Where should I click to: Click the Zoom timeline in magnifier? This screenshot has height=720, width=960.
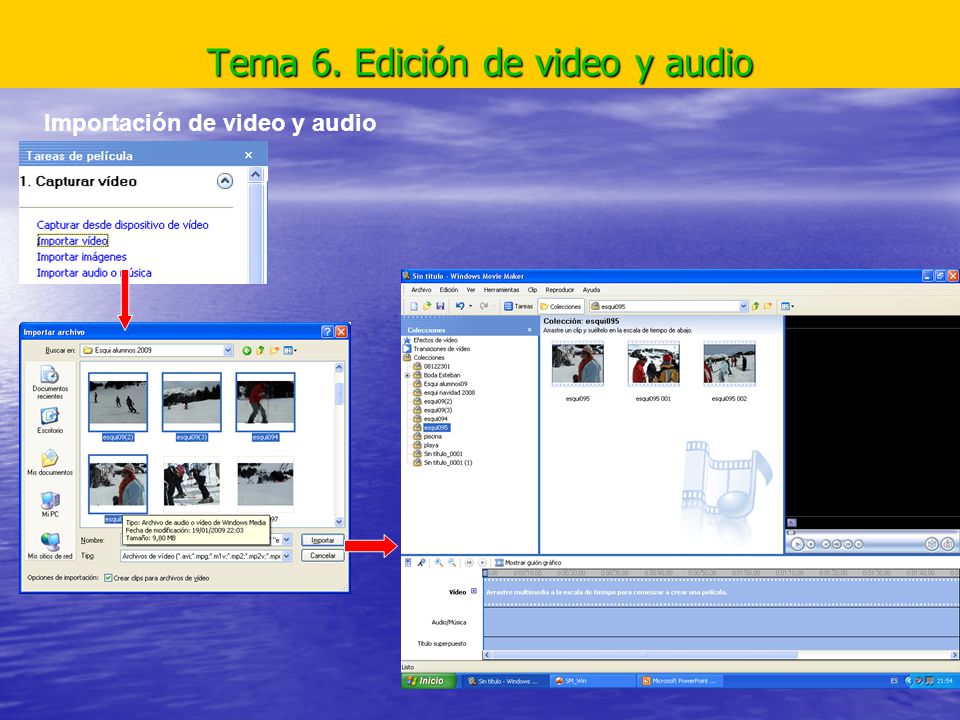pos(439,563)
